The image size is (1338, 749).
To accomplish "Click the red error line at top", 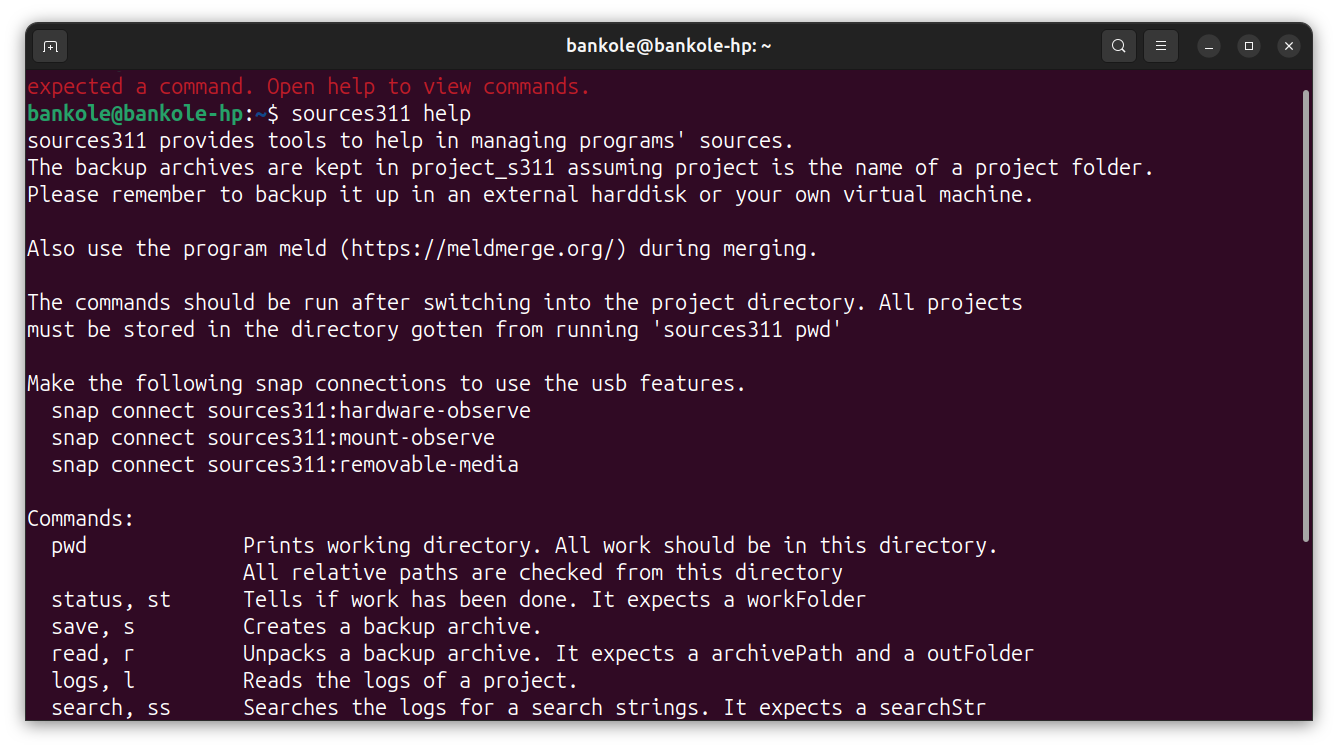I will coord(309,86).
